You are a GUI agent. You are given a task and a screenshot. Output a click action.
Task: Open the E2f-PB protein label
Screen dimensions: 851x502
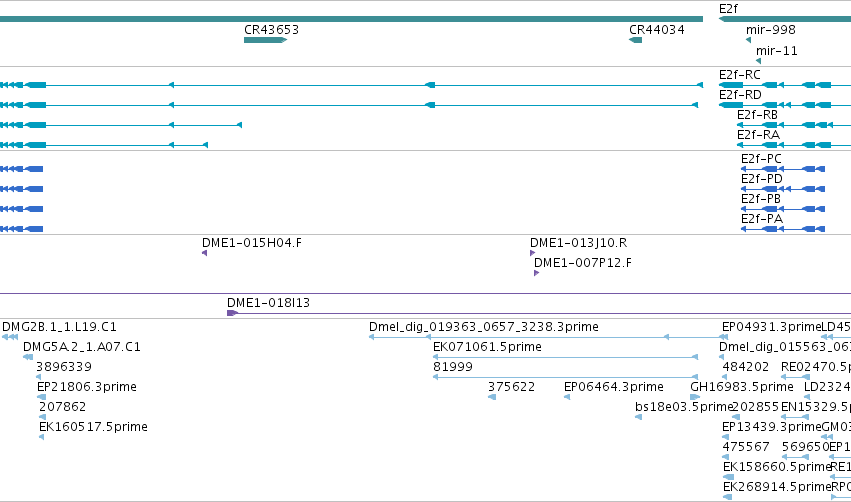[761, 199]
